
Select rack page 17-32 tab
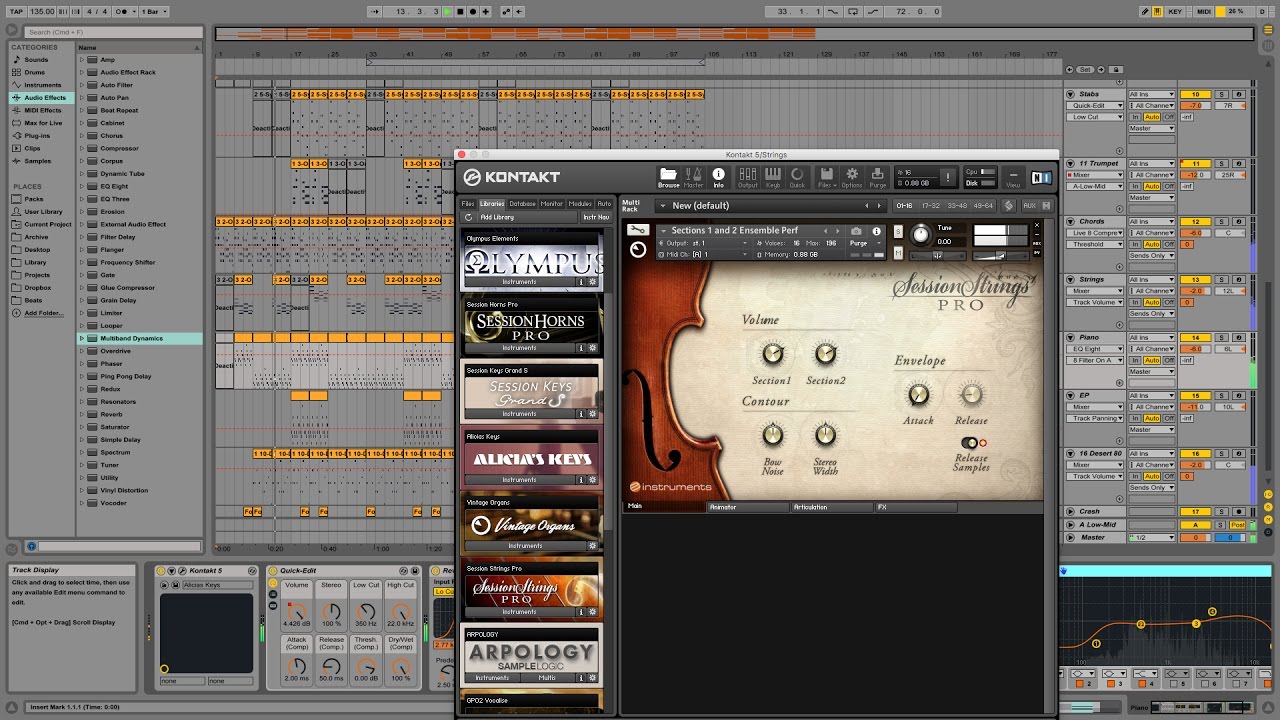click(930, 206)
